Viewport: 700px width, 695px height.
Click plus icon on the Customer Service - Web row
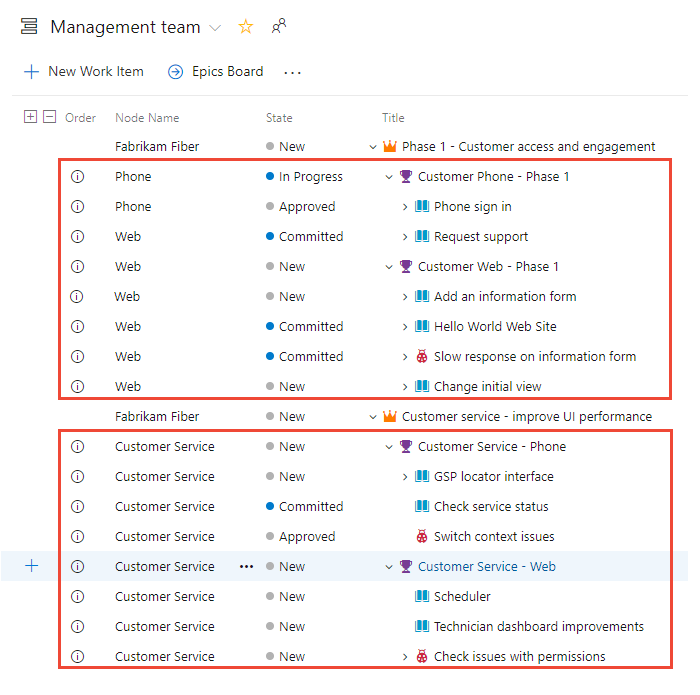click(x=31, y=566)
